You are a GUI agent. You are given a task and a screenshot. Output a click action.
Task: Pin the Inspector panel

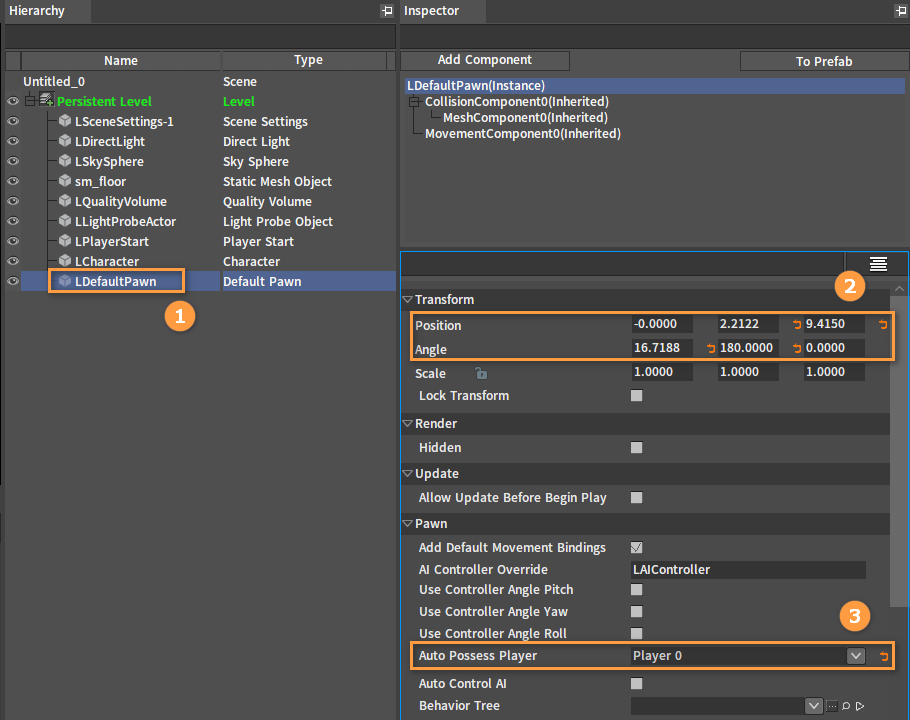click(x=901, y=10)
